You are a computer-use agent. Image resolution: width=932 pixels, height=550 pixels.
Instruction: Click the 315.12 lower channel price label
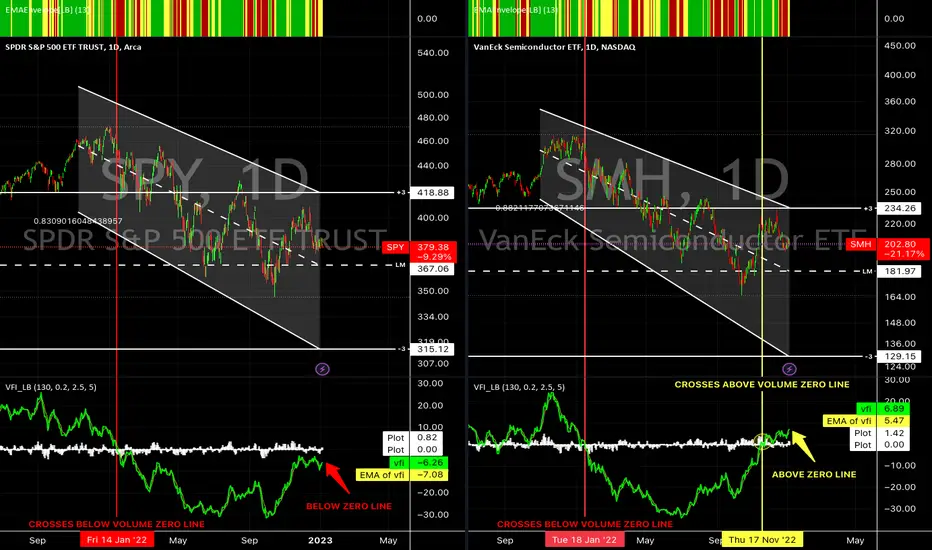(x=433, y=349)
